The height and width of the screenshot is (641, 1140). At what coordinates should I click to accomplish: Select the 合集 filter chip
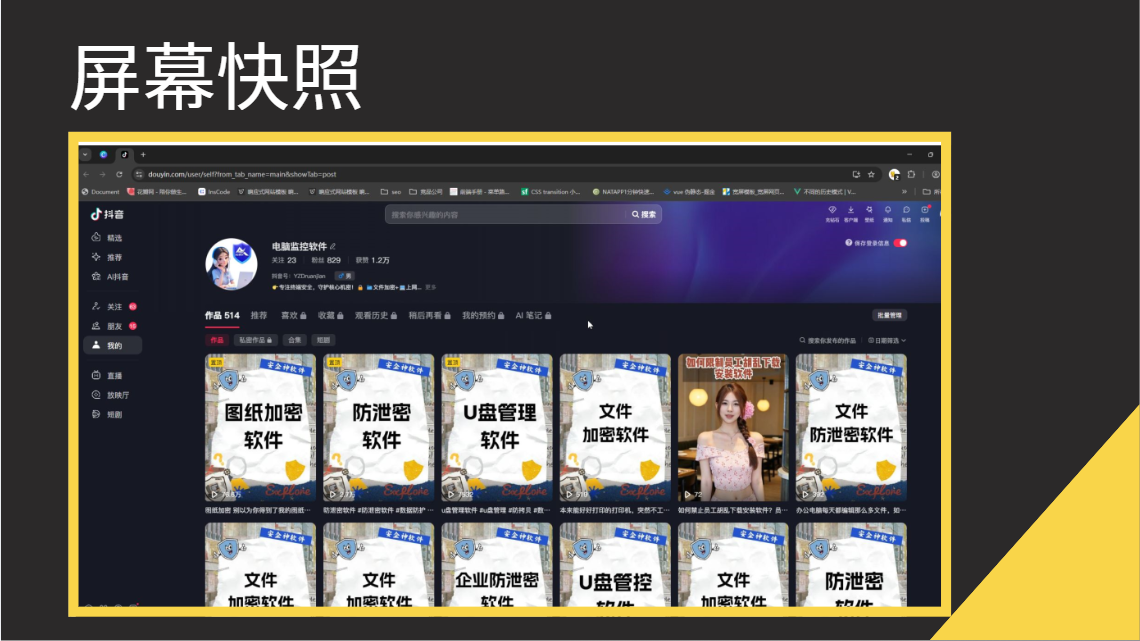(x=294, y=340)
